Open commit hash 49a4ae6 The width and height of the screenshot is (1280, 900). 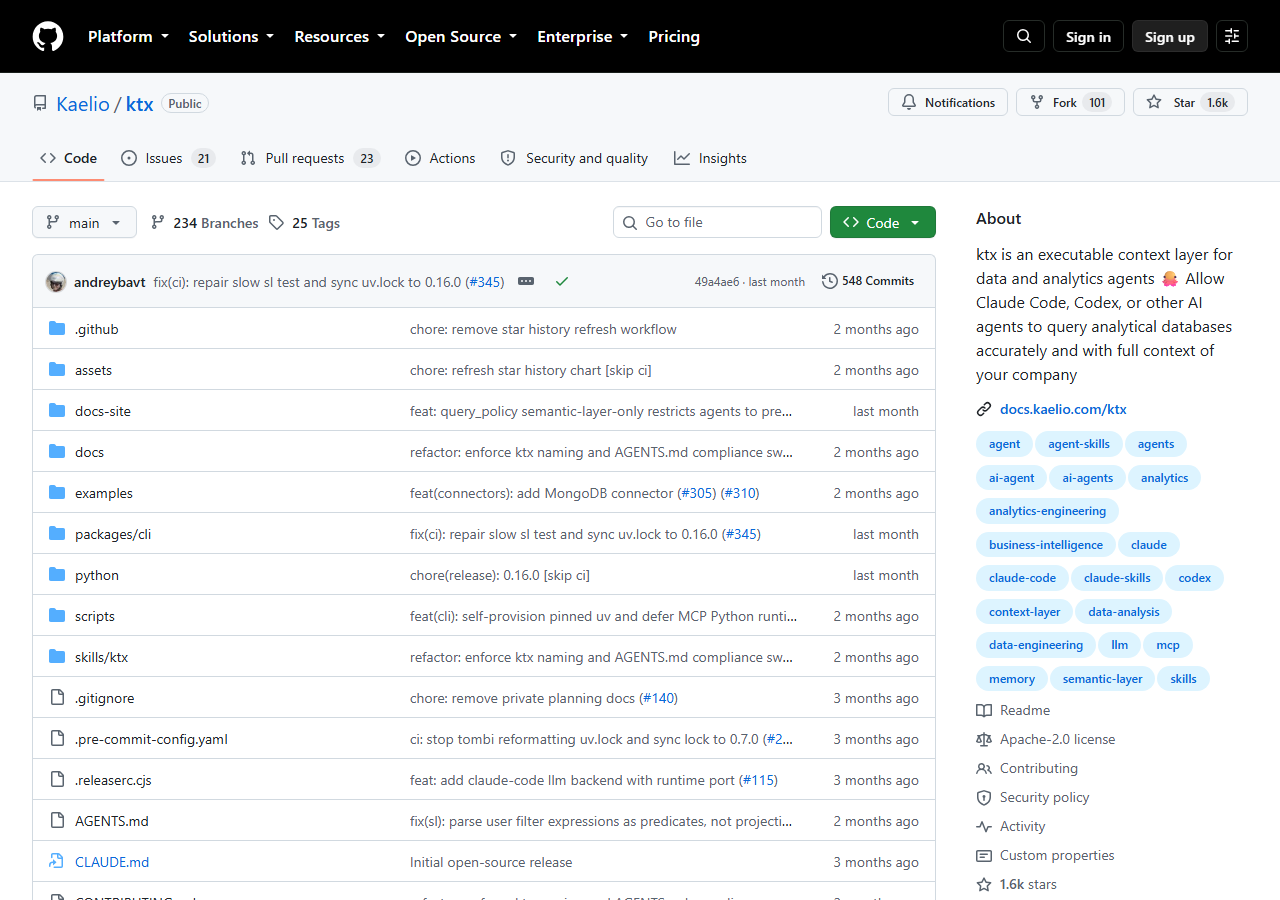tap(717, 282)
